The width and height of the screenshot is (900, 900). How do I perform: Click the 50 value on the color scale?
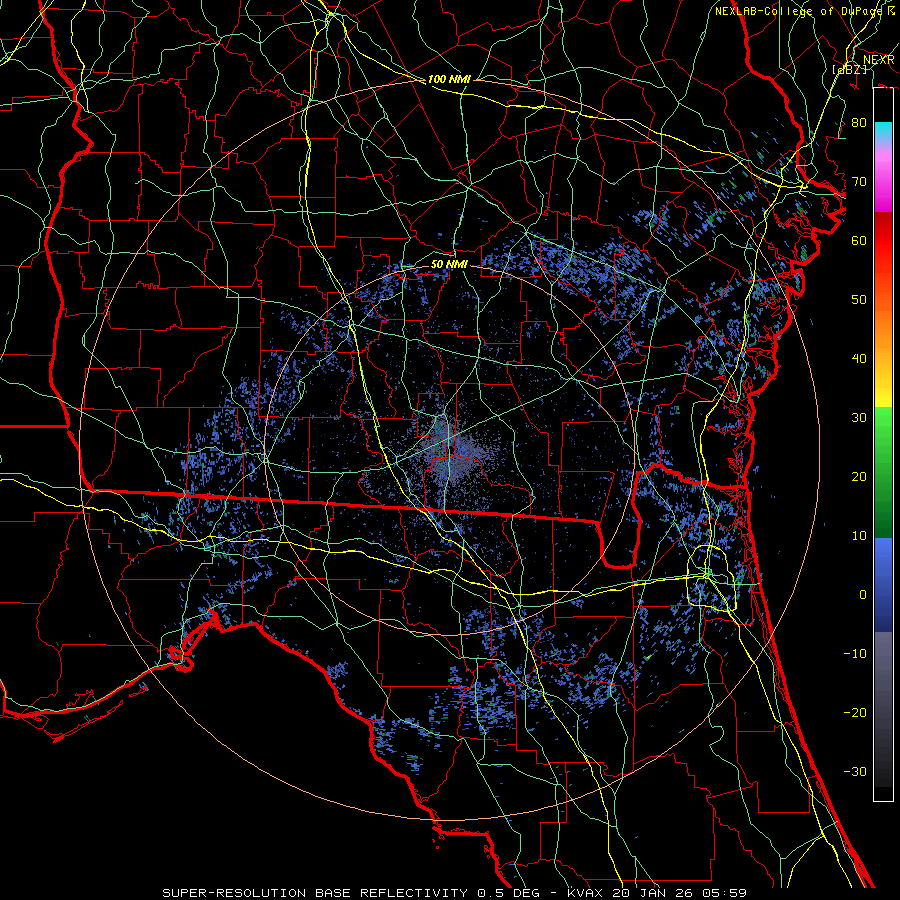pos(859,300)
